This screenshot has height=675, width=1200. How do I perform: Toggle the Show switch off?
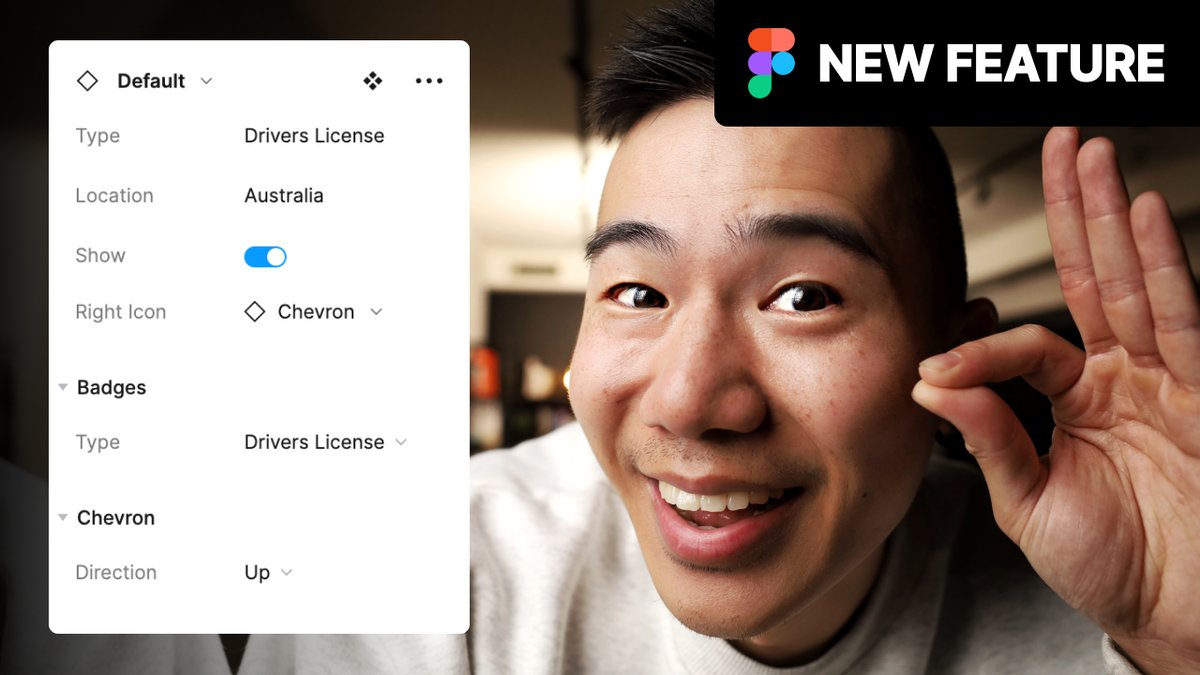[x=265, y=257]
